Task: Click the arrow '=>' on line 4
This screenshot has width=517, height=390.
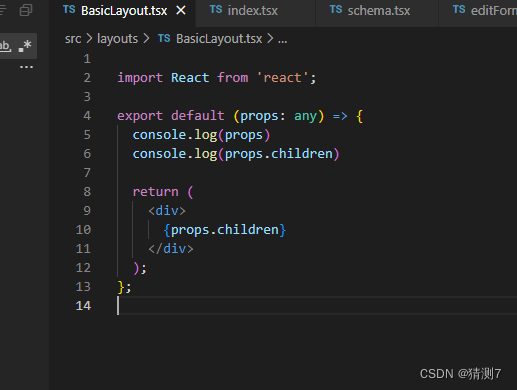Action: pyautogui.click(x=340, y=116)
